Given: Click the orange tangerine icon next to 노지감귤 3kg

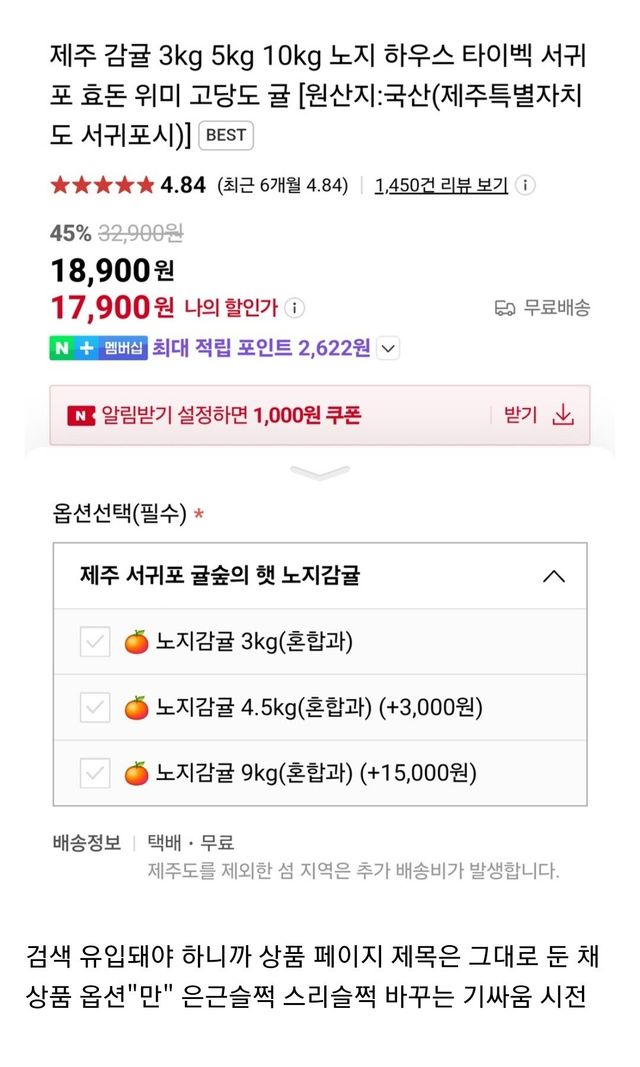Looking at the screenshot, I should 136,642.
